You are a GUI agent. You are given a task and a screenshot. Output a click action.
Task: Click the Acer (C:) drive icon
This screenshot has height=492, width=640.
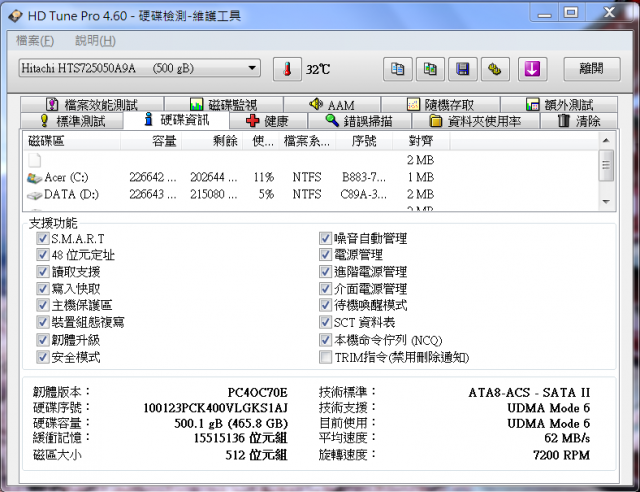34,178
